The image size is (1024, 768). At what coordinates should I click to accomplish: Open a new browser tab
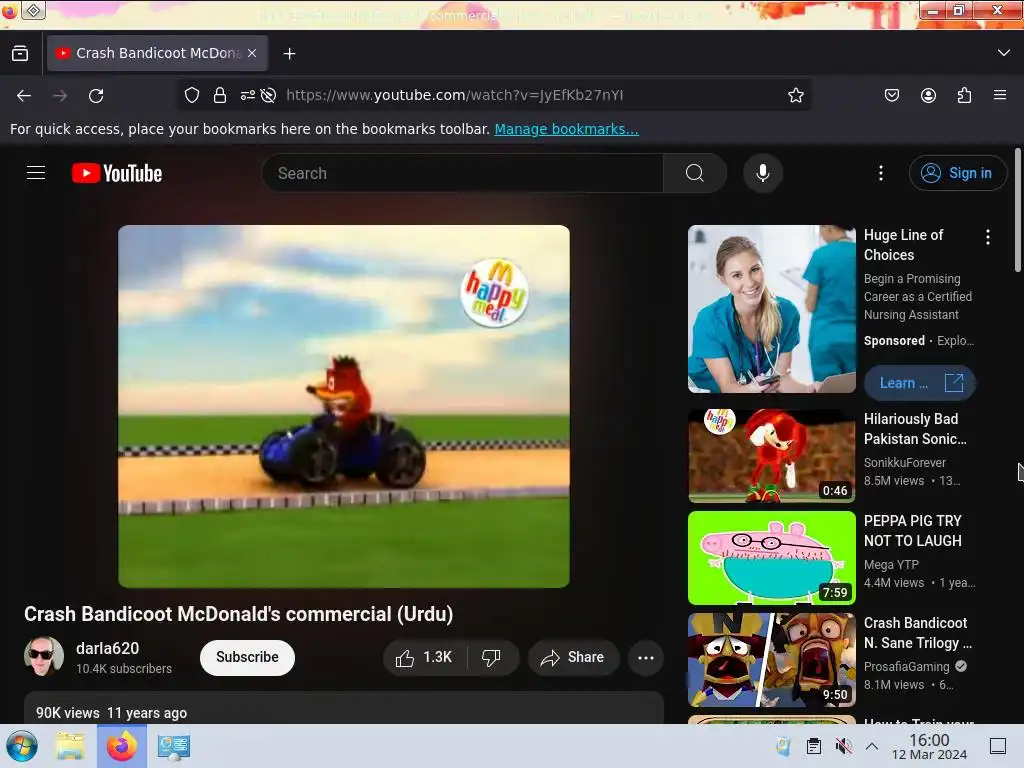tap(289, 54)
